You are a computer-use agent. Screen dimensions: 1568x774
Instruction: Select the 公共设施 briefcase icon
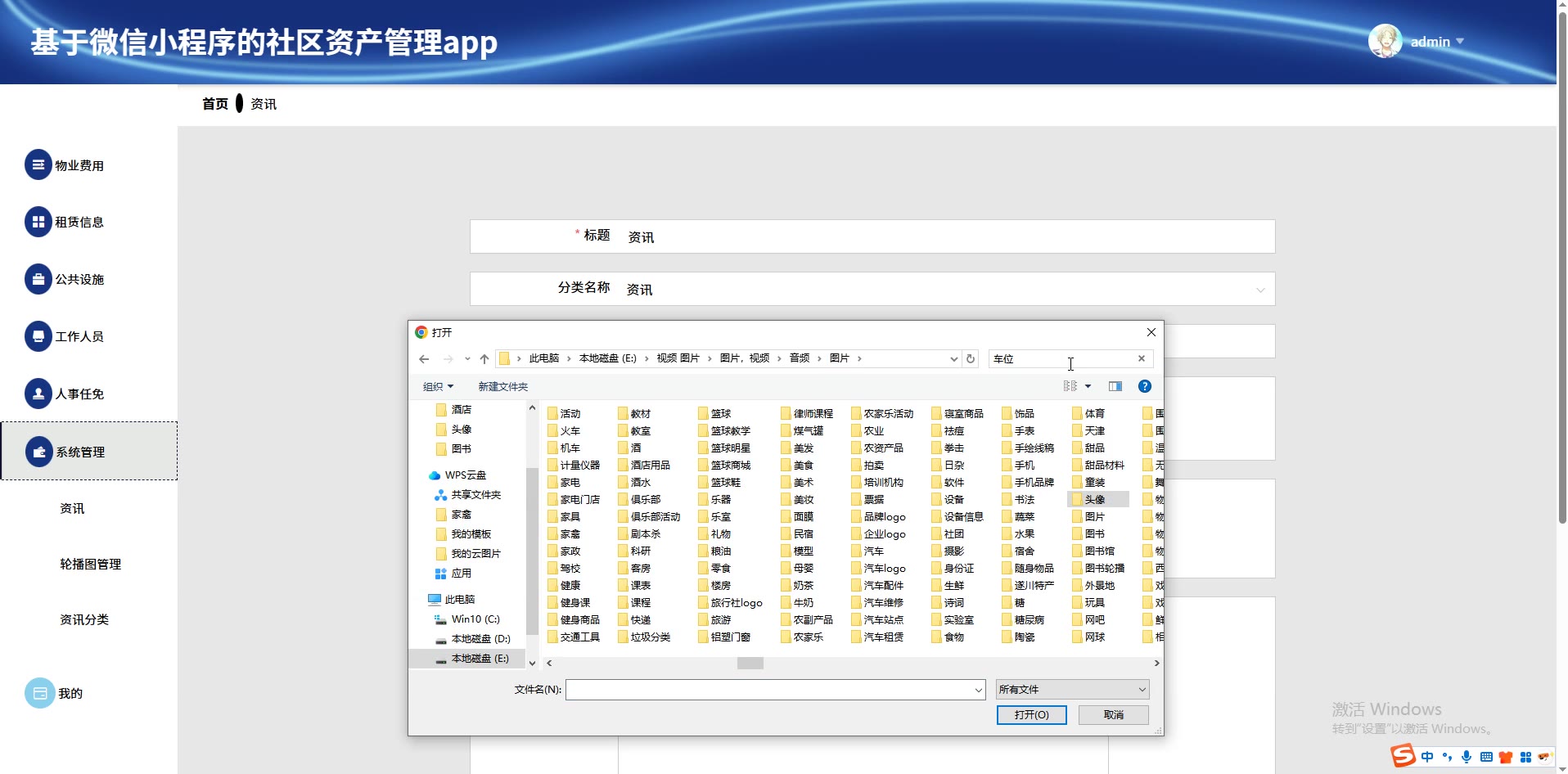(x=38, y=279)
